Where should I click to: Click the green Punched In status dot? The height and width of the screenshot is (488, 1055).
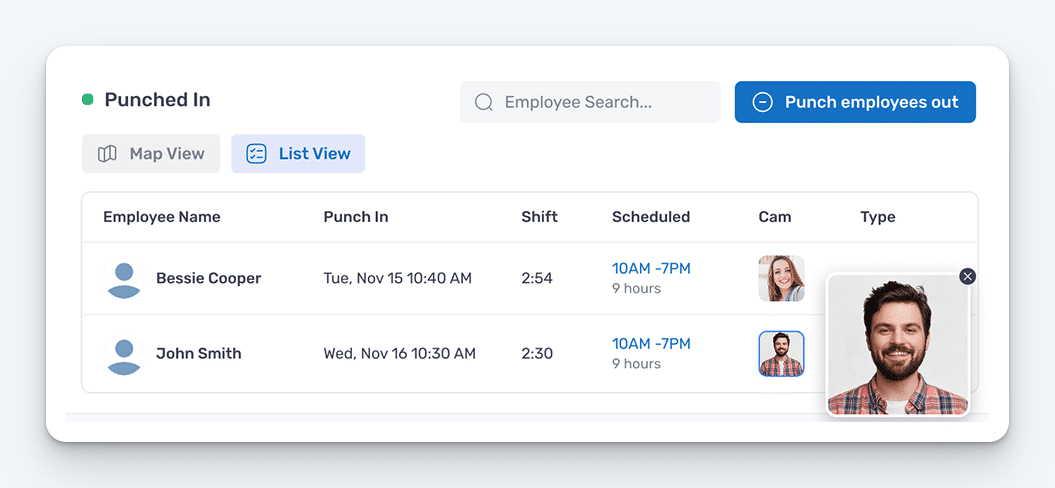[x=88, y=100]
